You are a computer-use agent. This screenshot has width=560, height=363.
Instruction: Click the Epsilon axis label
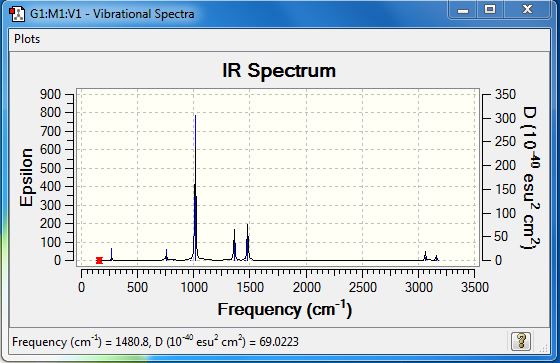click(26, 178)
